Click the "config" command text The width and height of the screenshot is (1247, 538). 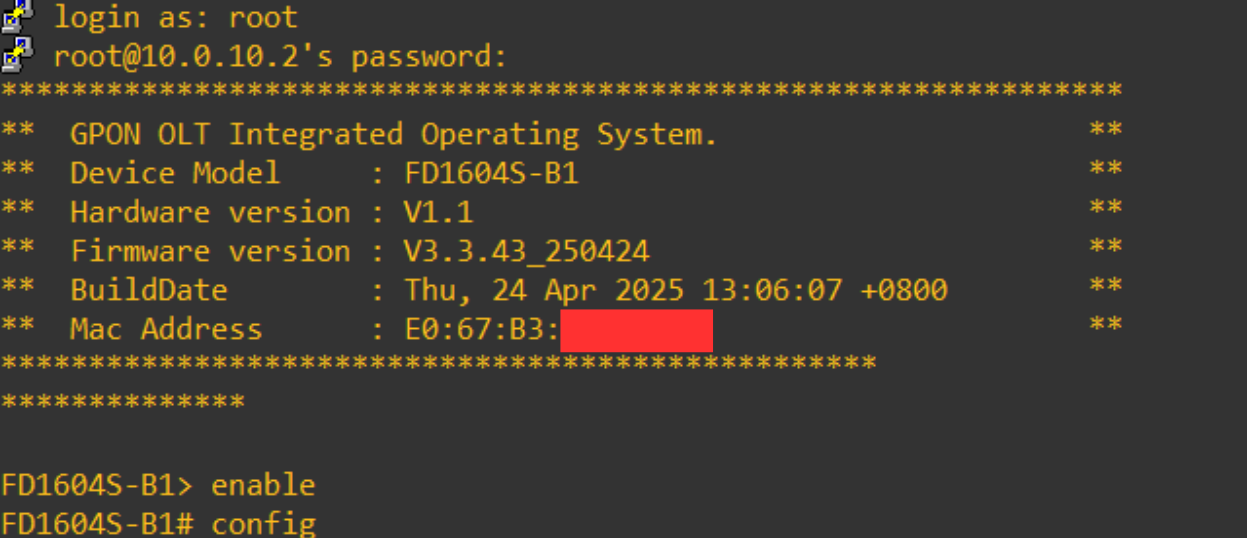click(263, 523)
